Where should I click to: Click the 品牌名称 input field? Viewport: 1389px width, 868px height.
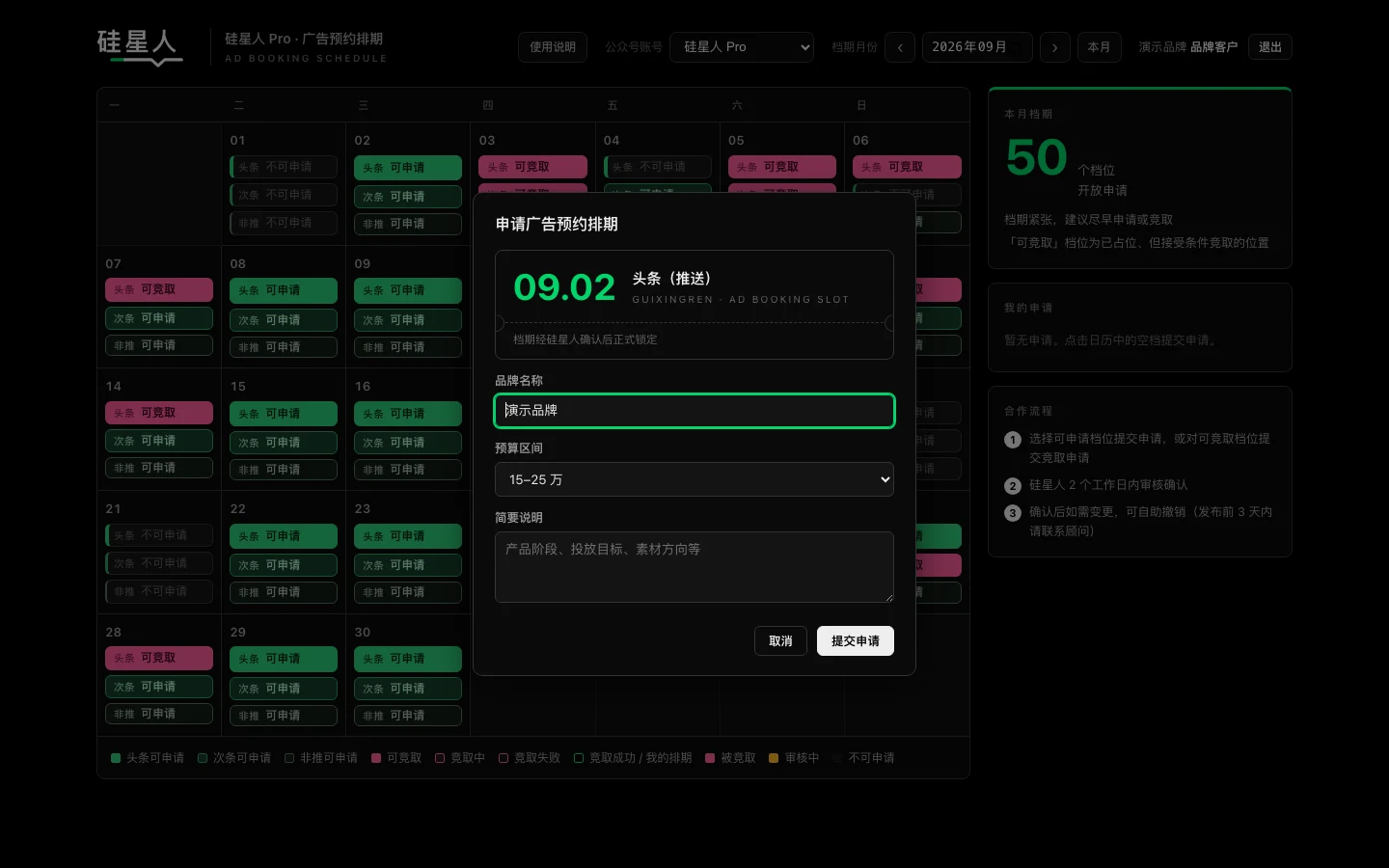[694, 411]
